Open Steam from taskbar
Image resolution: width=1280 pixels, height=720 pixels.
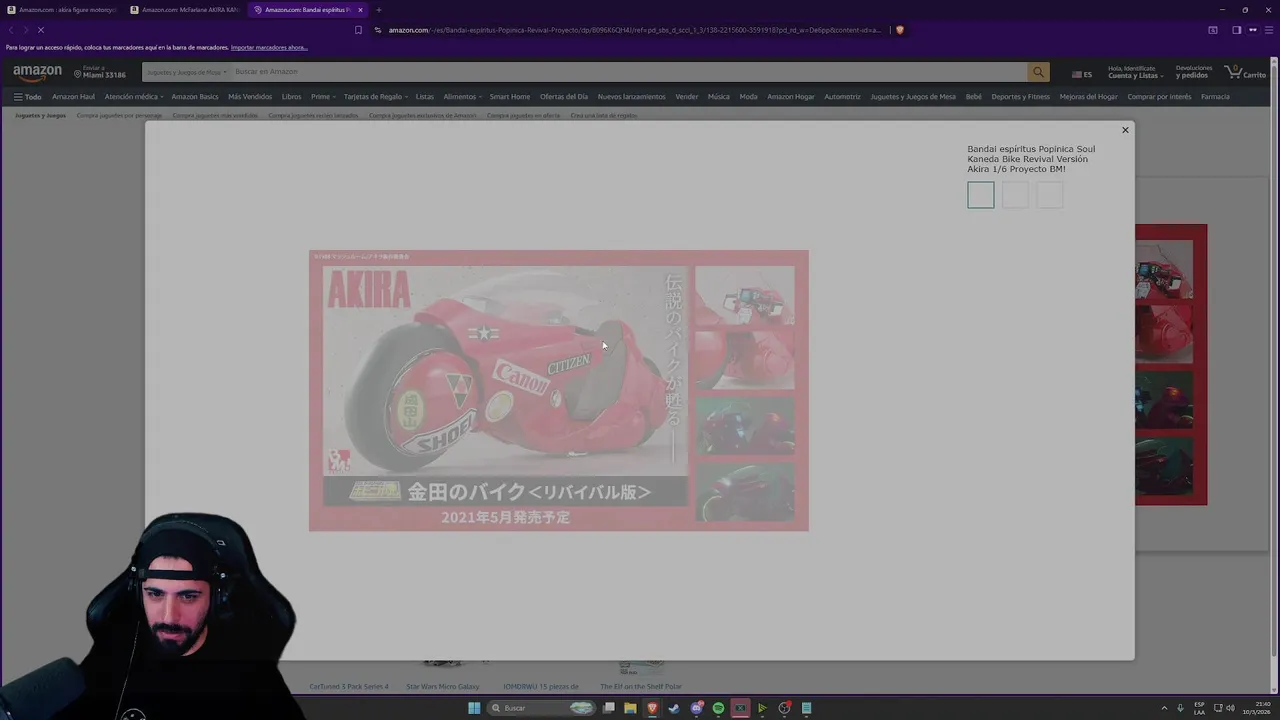pyautogui.click(x=674, y=708)
